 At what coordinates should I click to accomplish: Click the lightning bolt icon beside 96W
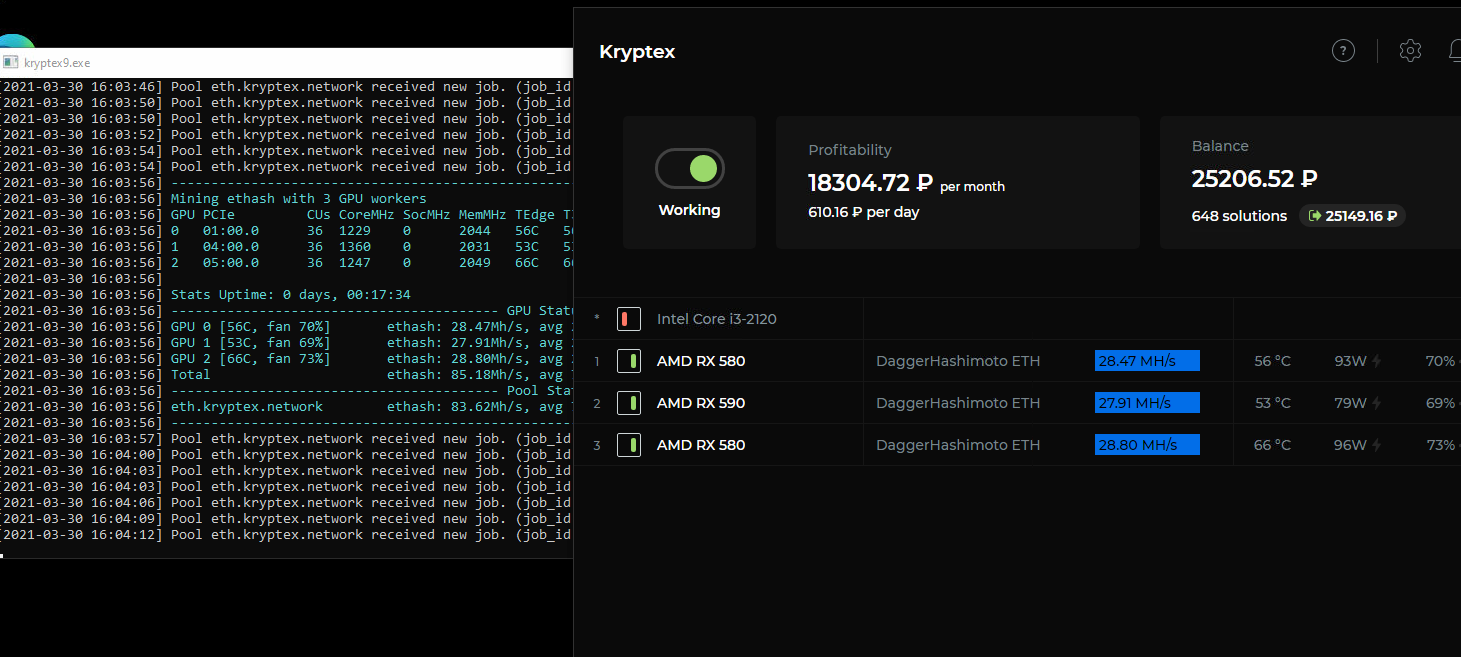(x=1377, y=445)
